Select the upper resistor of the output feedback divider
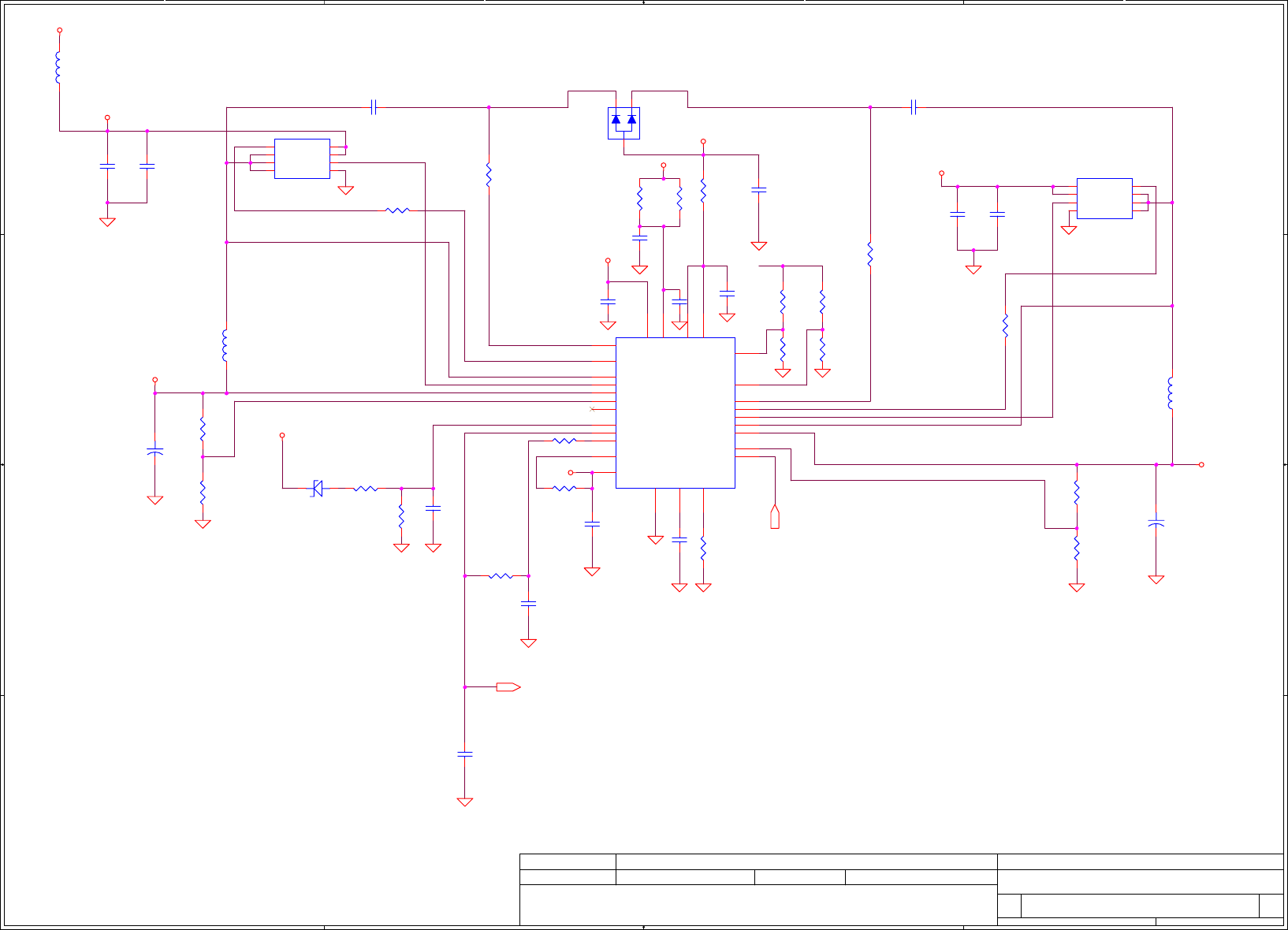Screen dimensions: 1288x930 tap(1077, 493)
